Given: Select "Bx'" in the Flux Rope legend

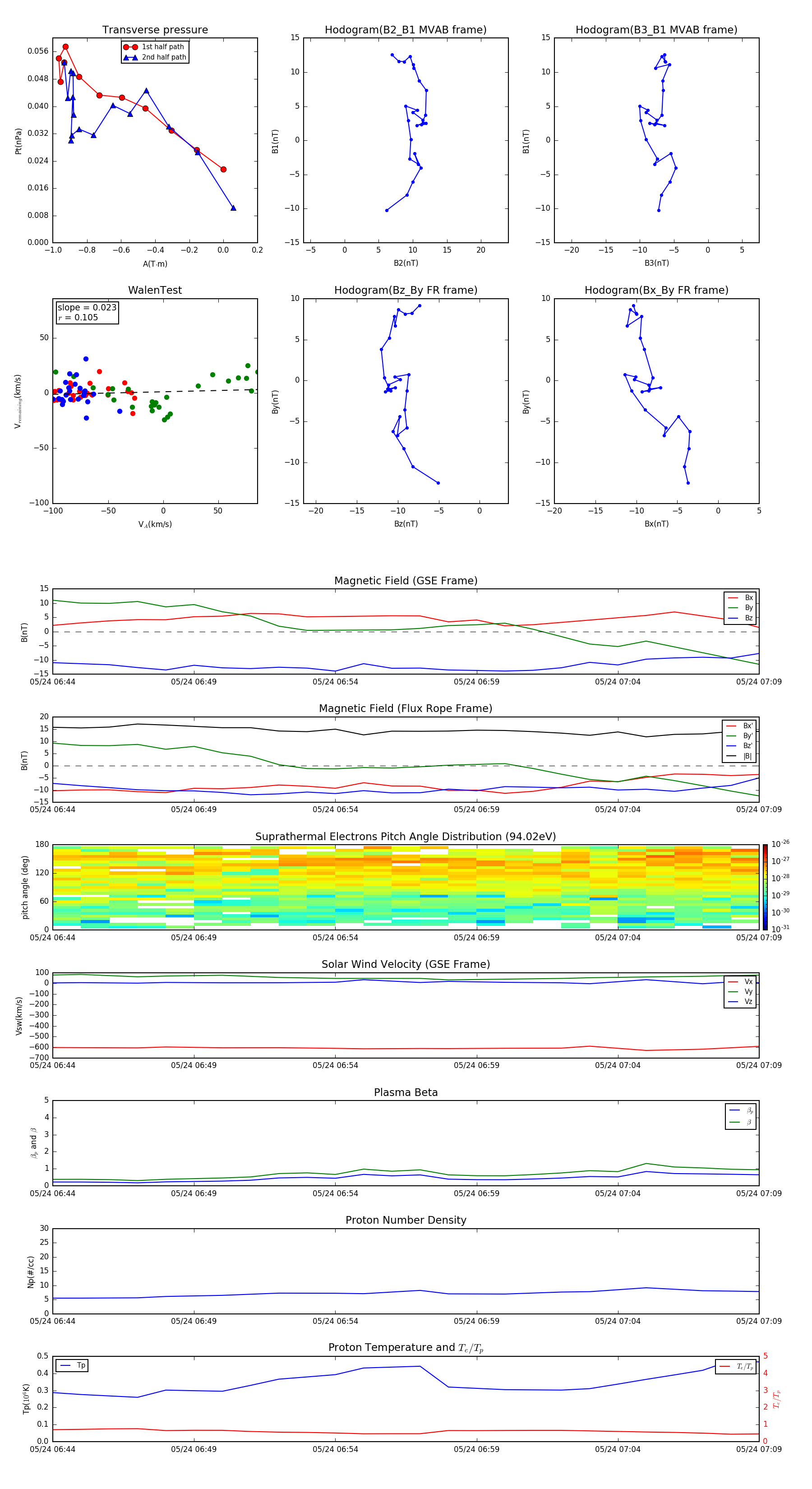Looking at the screenshot, I should pyautogui.click(x=740, y=726).
